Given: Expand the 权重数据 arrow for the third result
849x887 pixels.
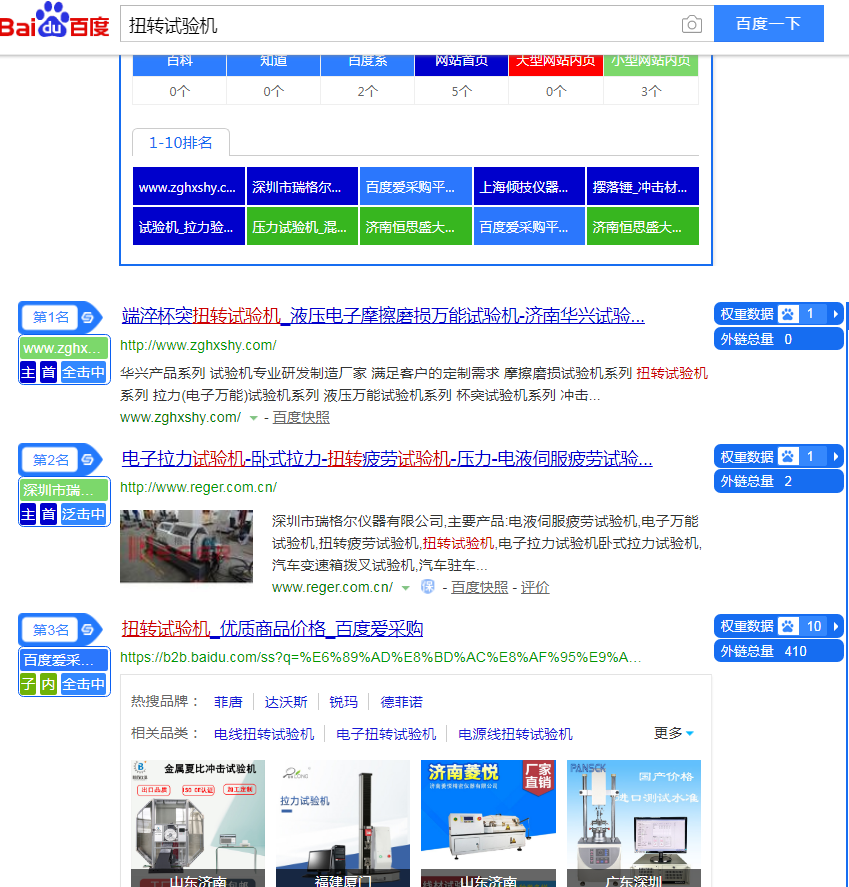Looking at the screenshot, I should point(835,626).
